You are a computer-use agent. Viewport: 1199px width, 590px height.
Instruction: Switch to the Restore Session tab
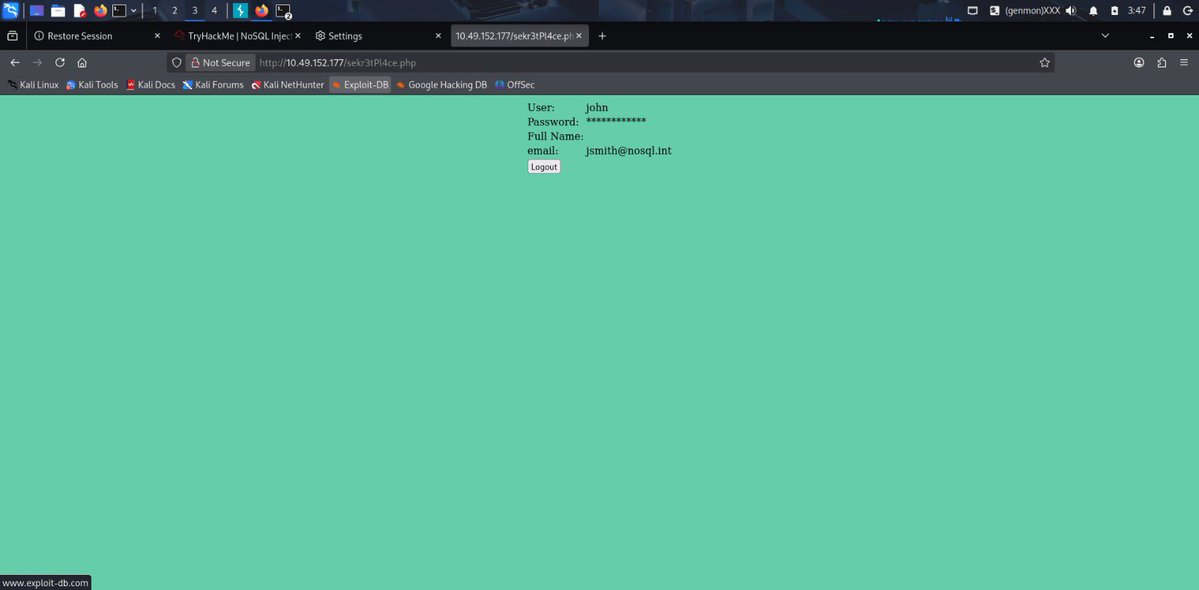pyautogui.click(x=96, y=36)
